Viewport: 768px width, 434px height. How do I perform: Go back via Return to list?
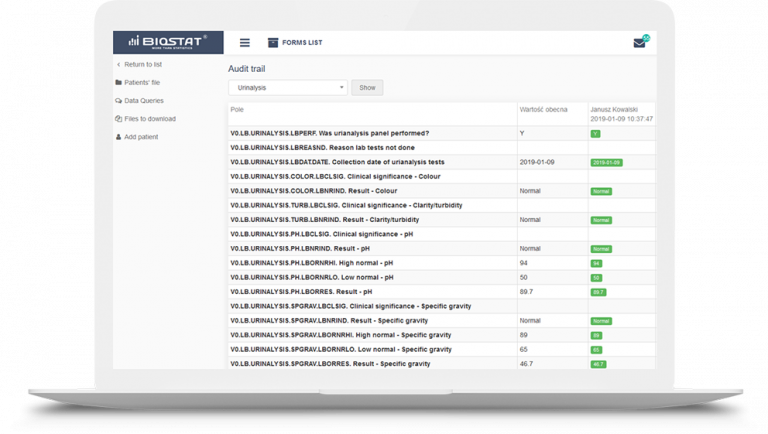[x=143, y=64]
